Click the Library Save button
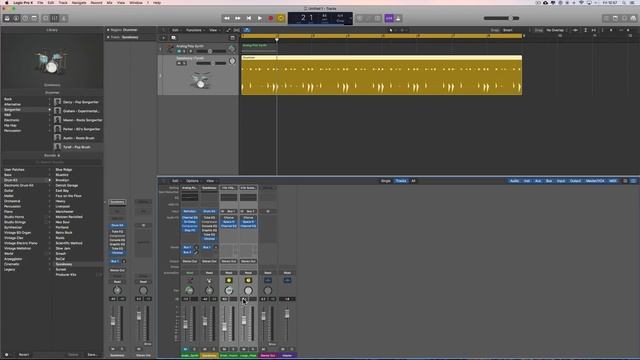 pos(92,355)
